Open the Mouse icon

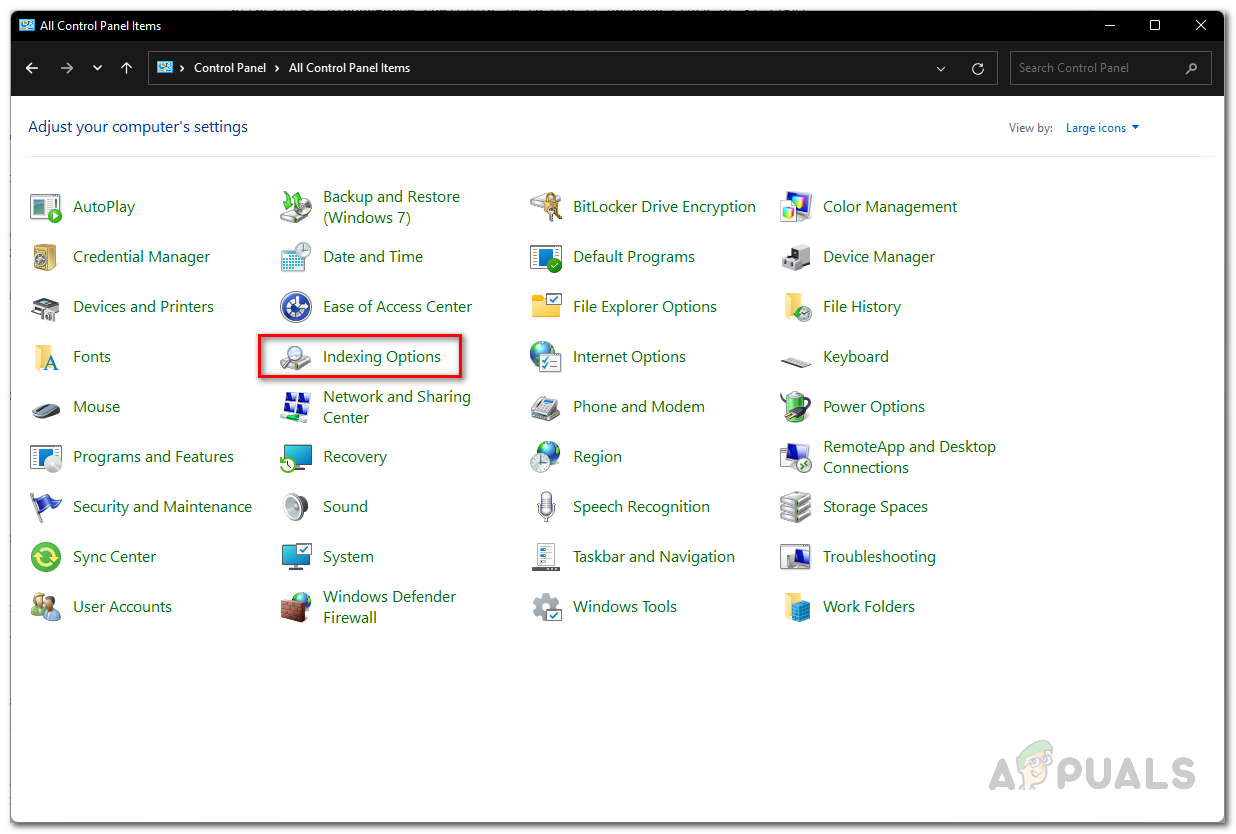coord(46,408)
